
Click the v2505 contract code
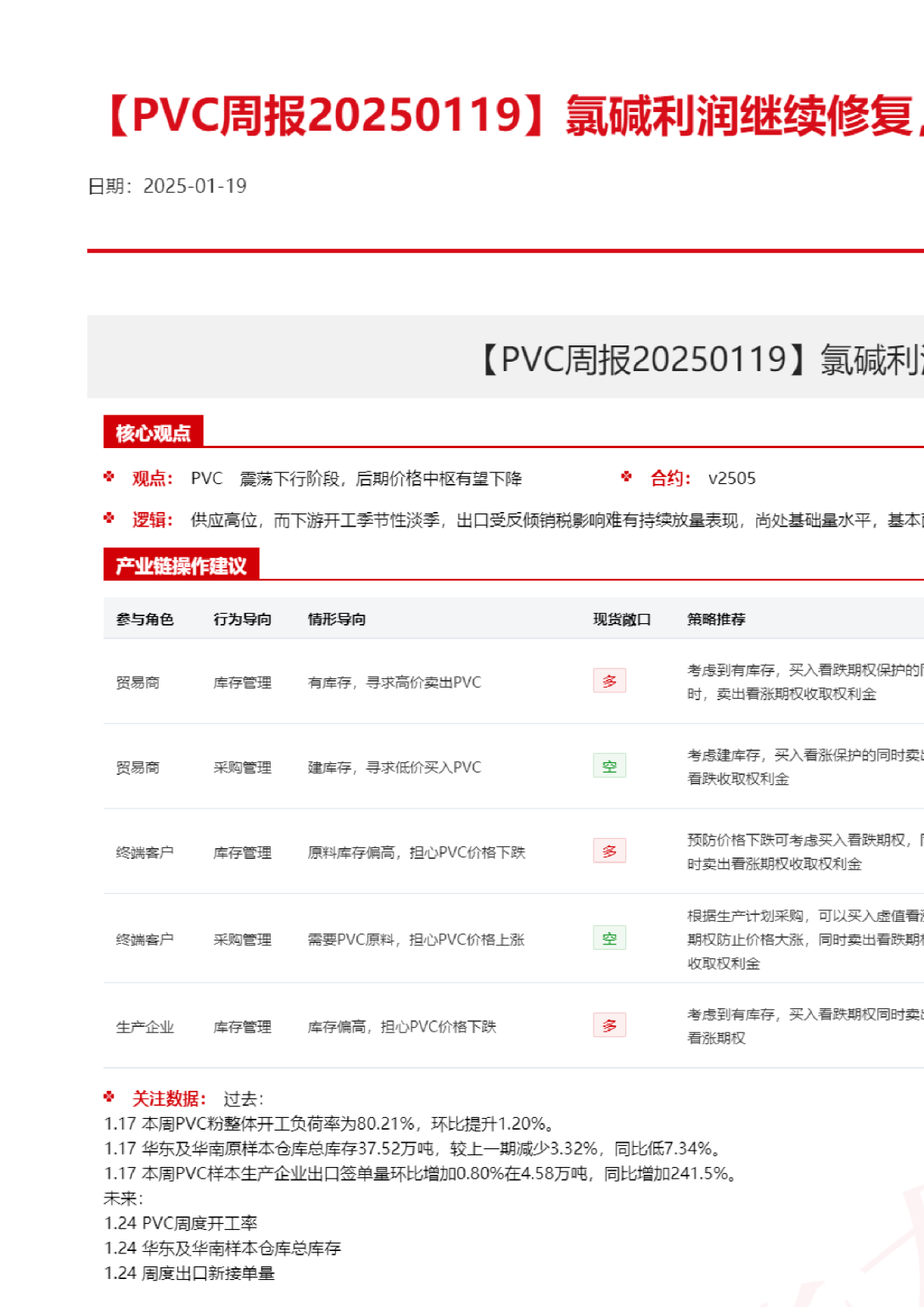[732, 478]
